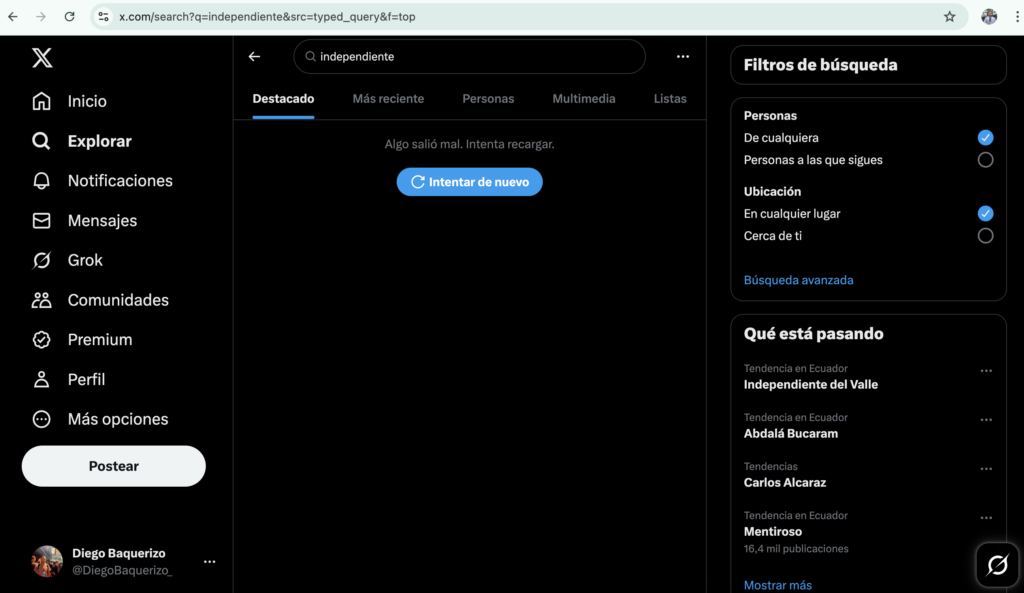The height and width of the screenshot is (593, 1024).
Task: Click the independiente search field
Action: [x=470, y=57]
